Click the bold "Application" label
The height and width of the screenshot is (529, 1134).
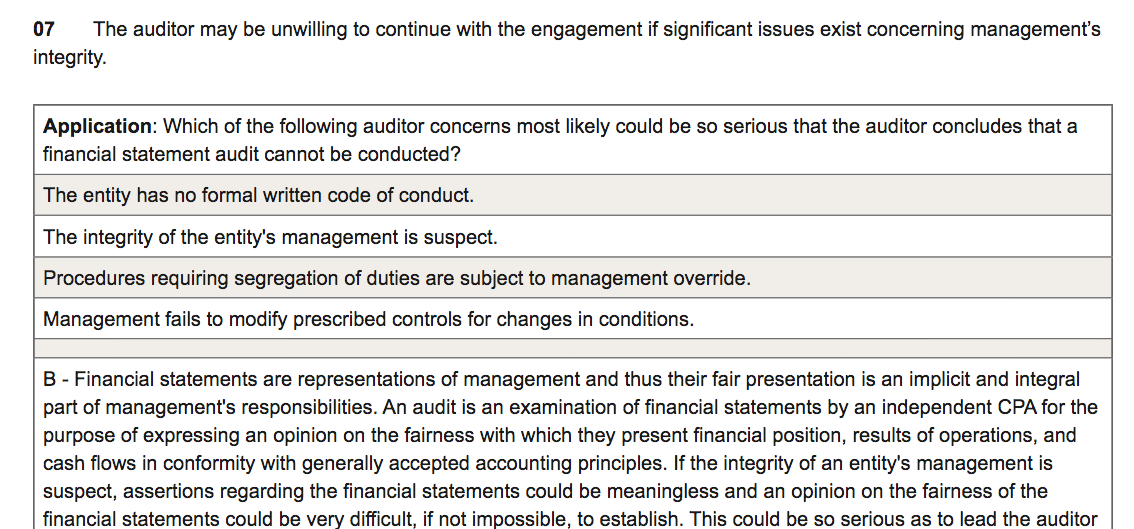96,127
